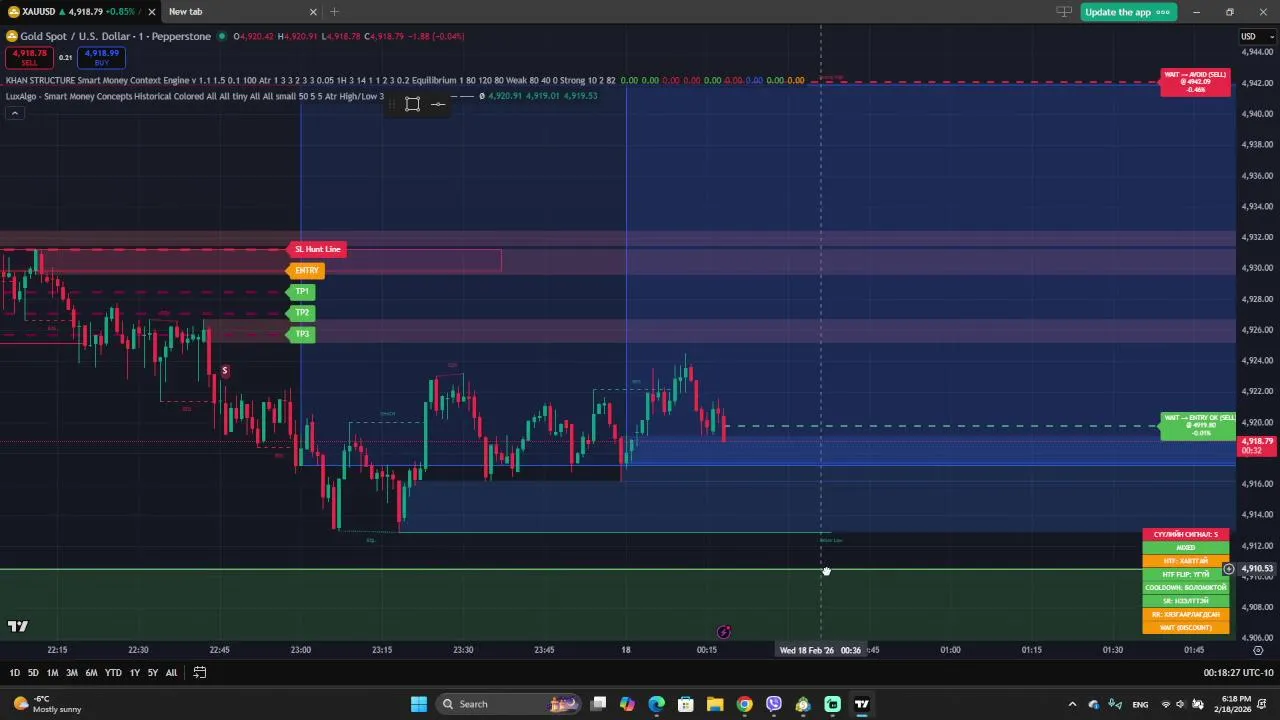
Task: Select the 5D time range
Action: 33,673
